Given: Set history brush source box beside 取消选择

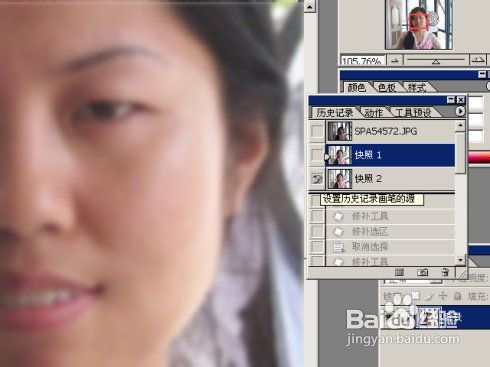Looking at the screenshot, I should [317, 247].
